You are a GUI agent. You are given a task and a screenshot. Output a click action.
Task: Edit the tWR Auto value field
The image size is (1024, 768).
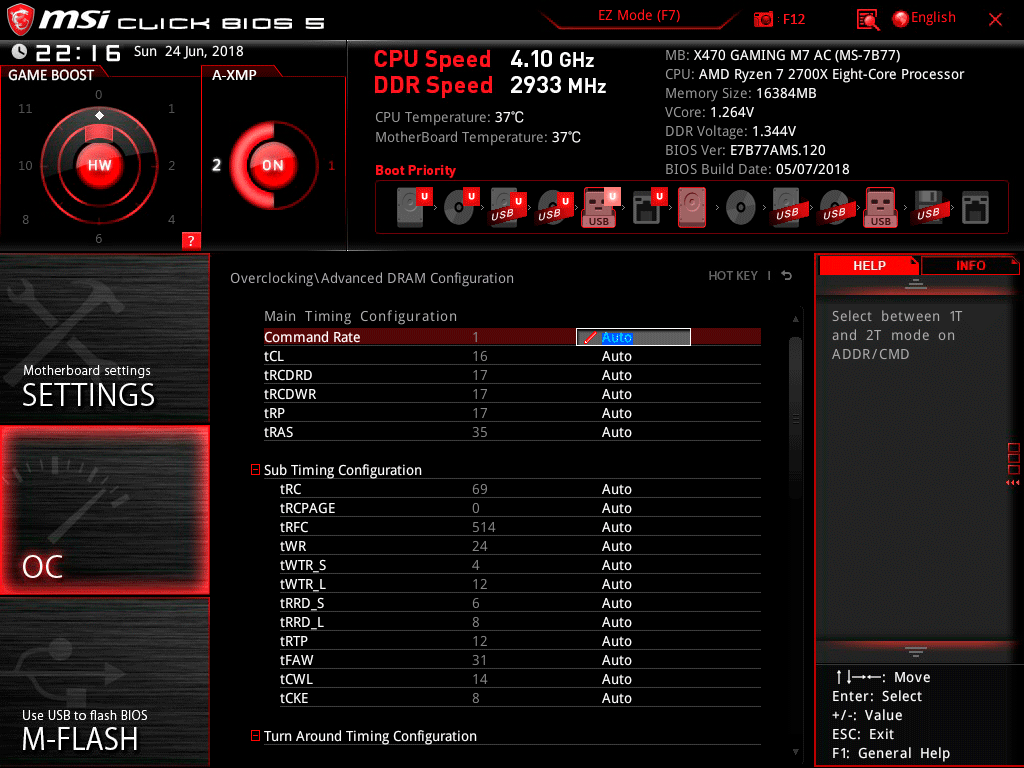tap(616, 546)
